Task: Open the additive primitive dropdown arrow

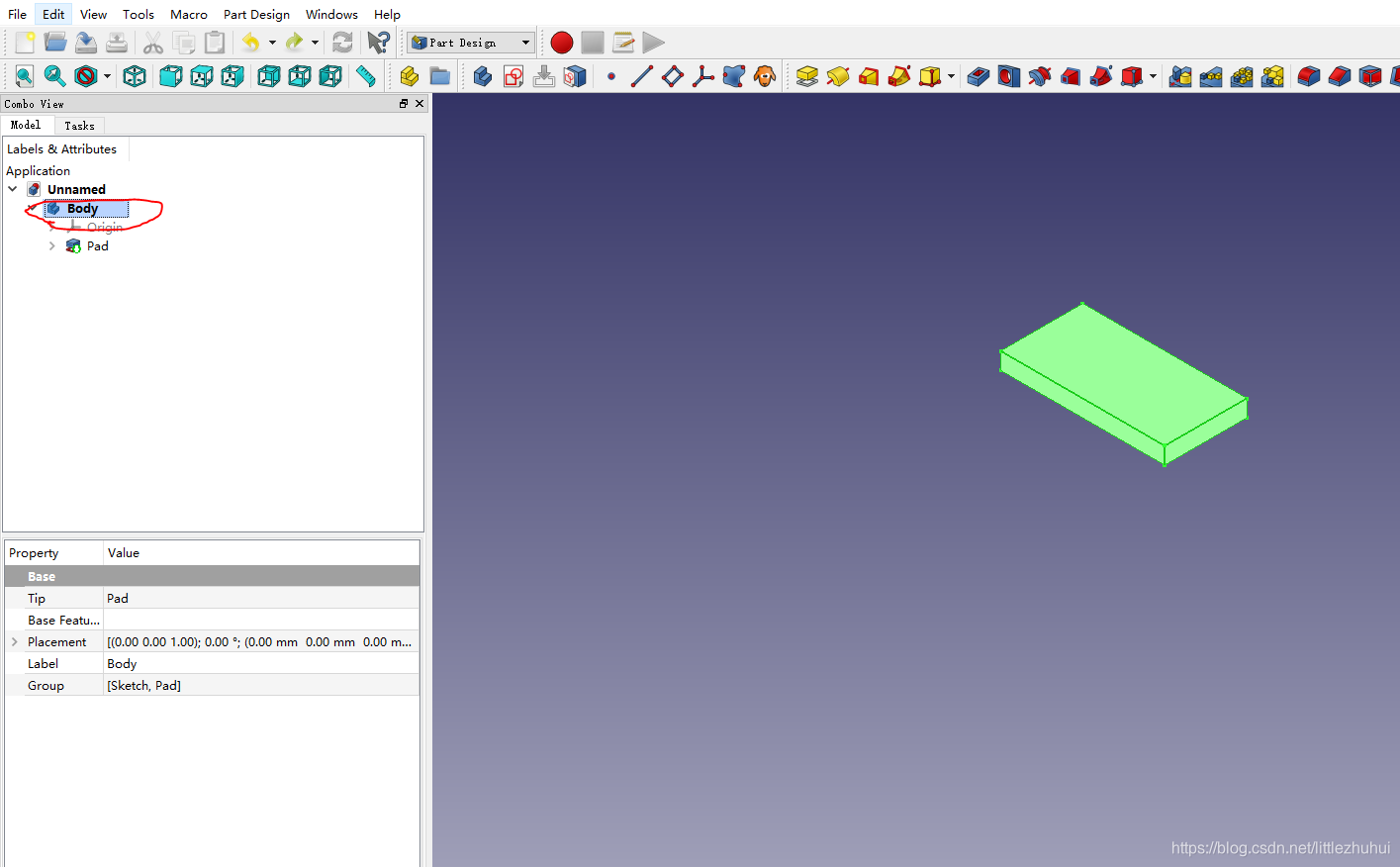Action: coord(951,76)
